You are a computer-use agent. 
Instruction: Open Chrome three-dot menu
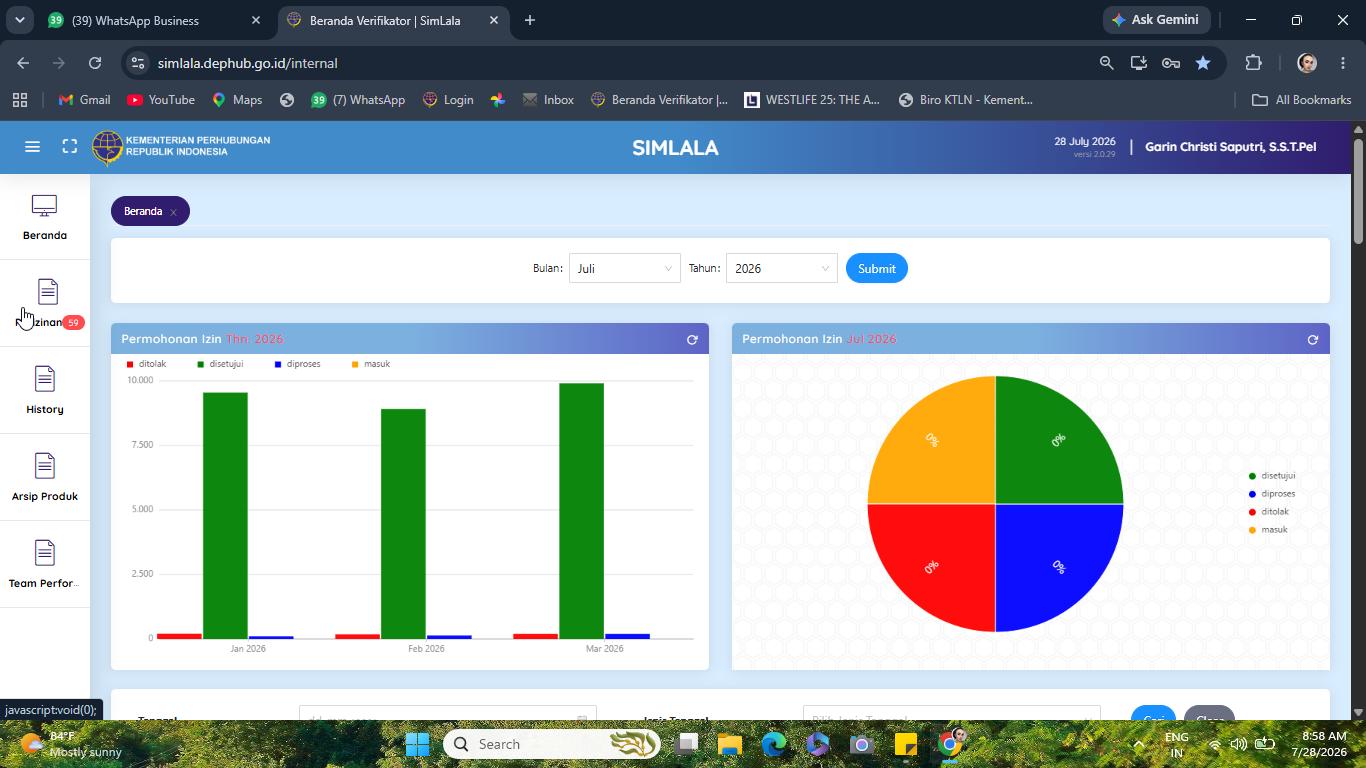[x=1343, y=63]
